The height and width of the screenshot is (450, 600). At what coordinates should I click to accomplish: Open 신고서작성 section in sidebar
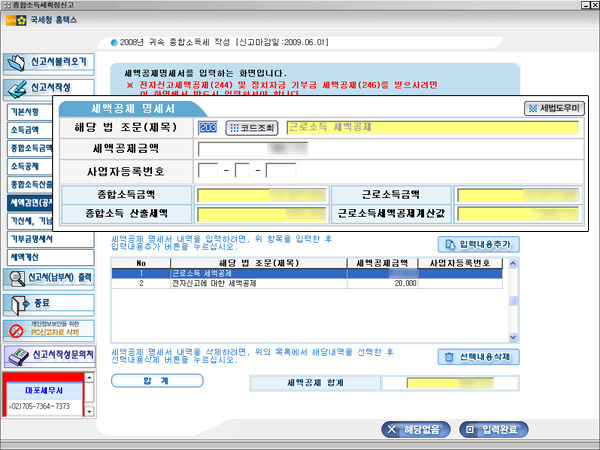49,88
